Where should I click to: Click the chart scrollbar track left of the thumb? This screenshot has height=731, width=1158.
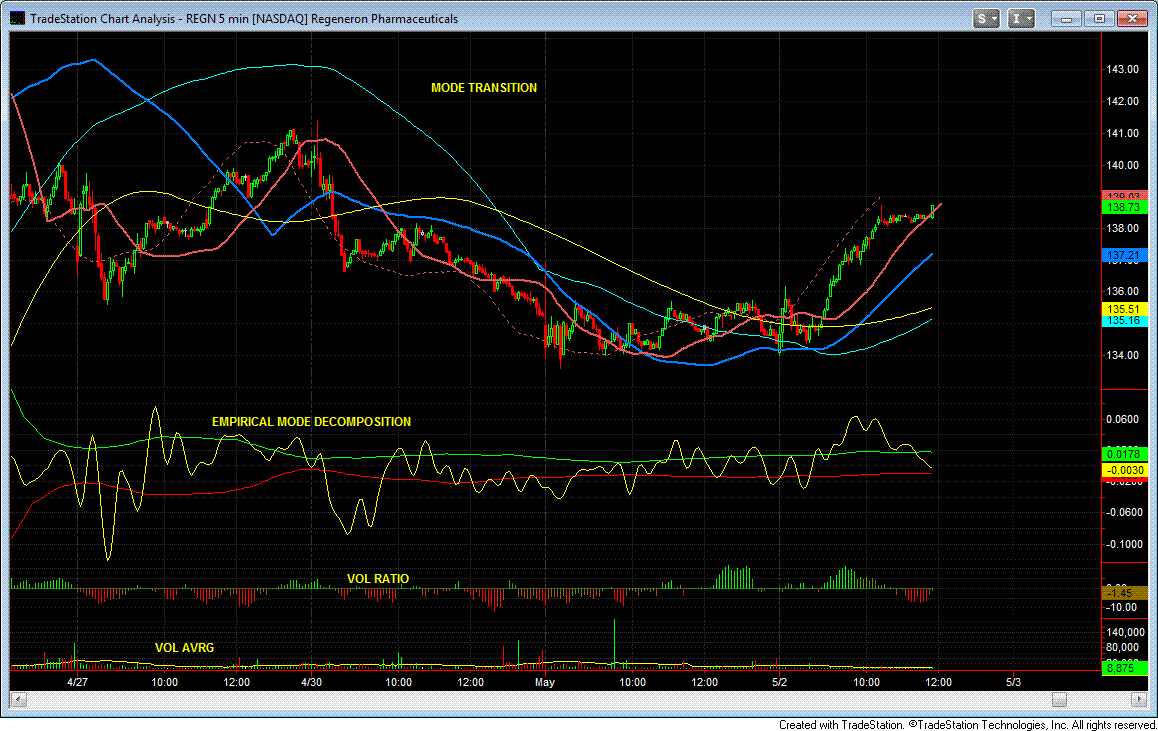coord(539,699)
